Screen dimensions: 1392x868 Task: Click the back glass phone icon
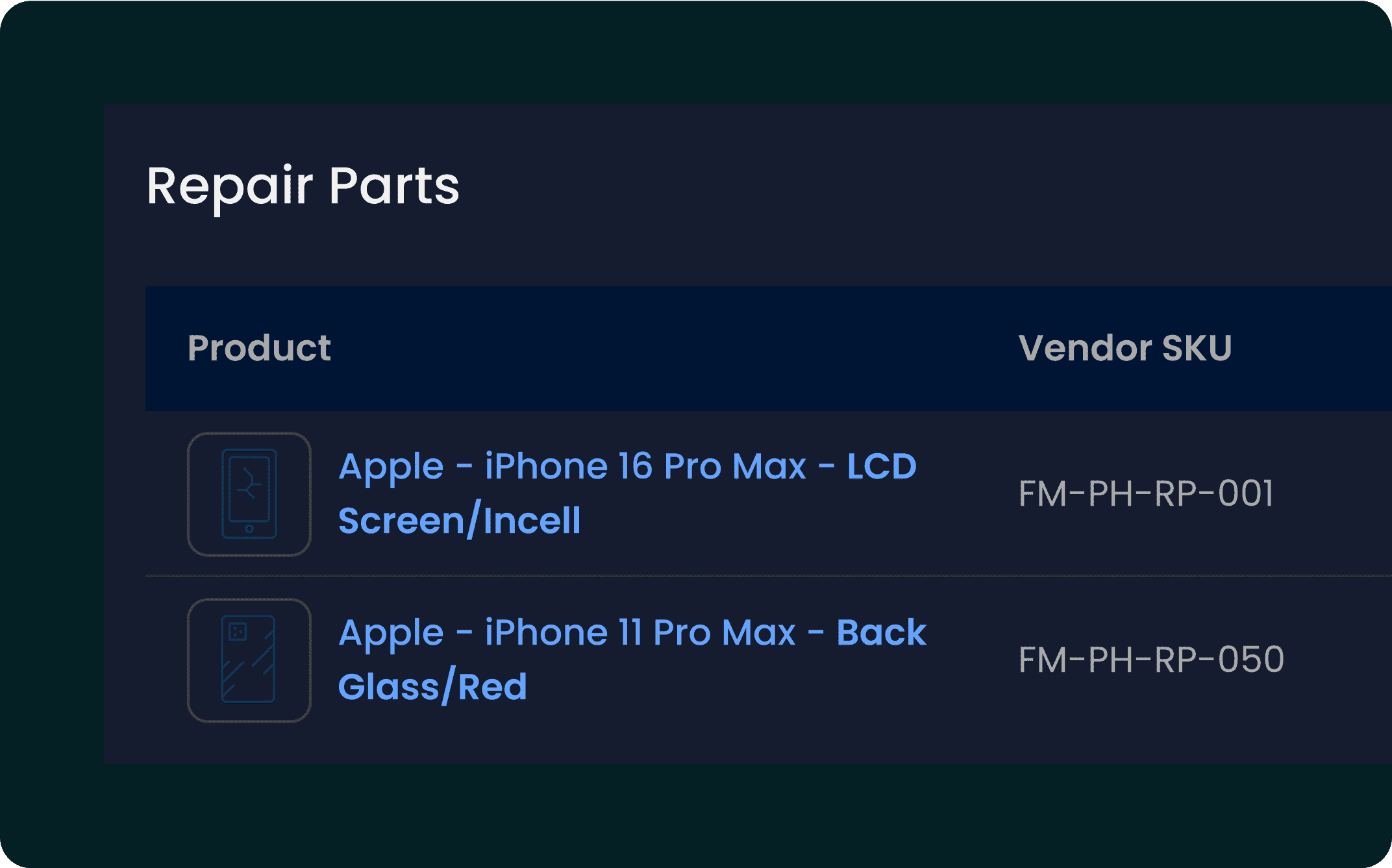pos(249,660)
